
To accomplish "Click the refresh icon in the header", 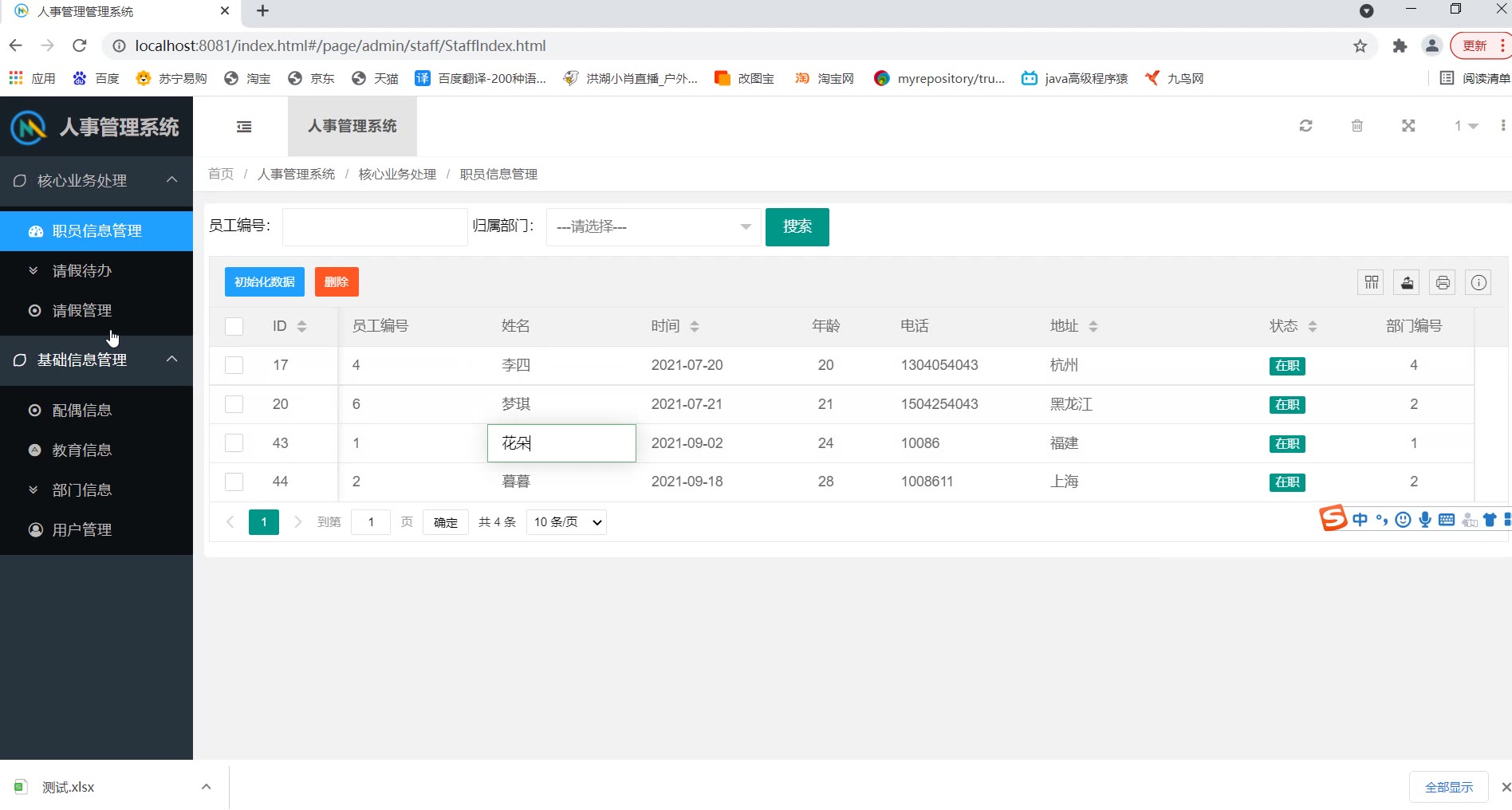I will click(x=1305, y=126).
